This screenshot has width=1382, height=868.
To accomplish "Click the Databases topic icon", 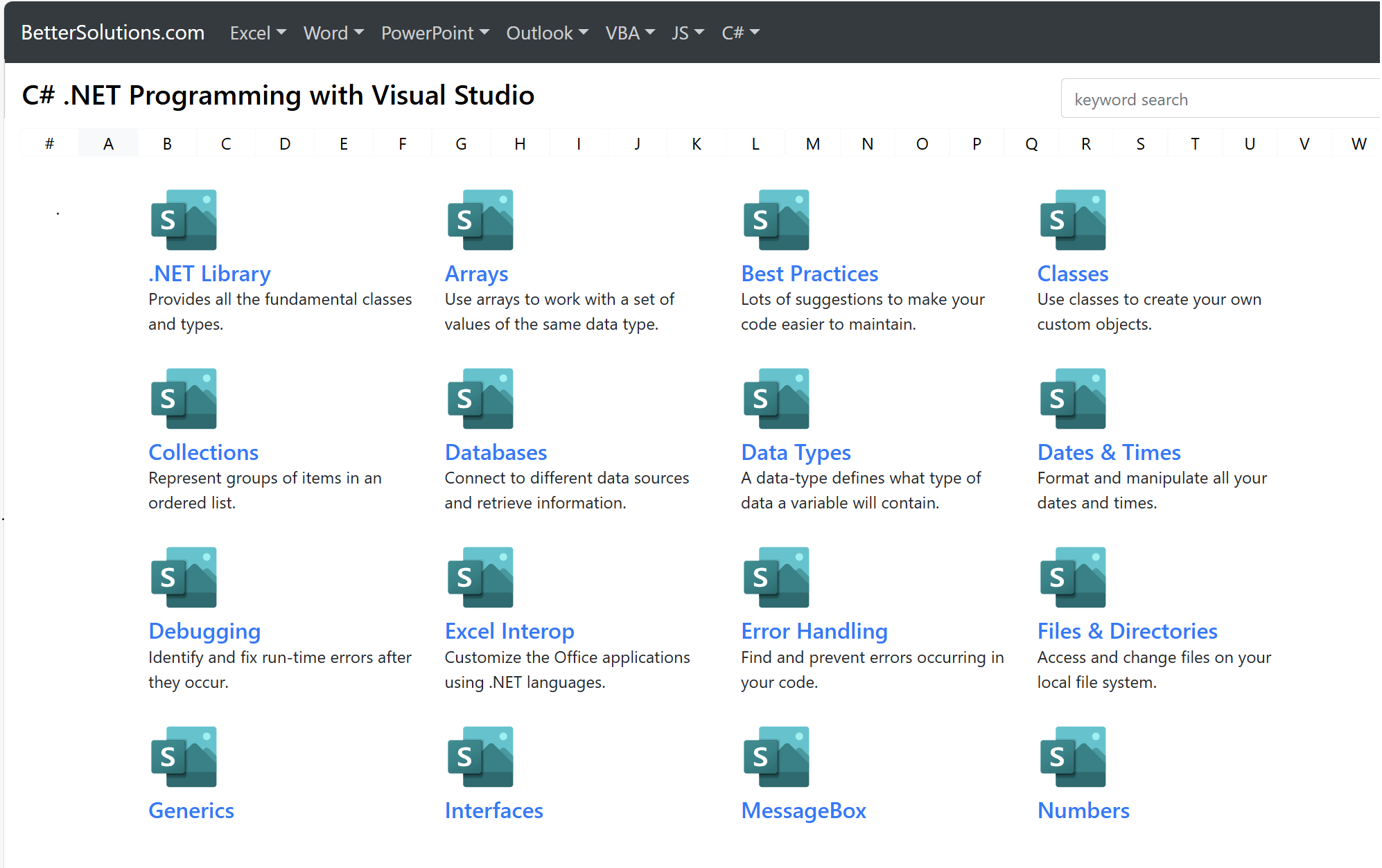I will point(480,398).
